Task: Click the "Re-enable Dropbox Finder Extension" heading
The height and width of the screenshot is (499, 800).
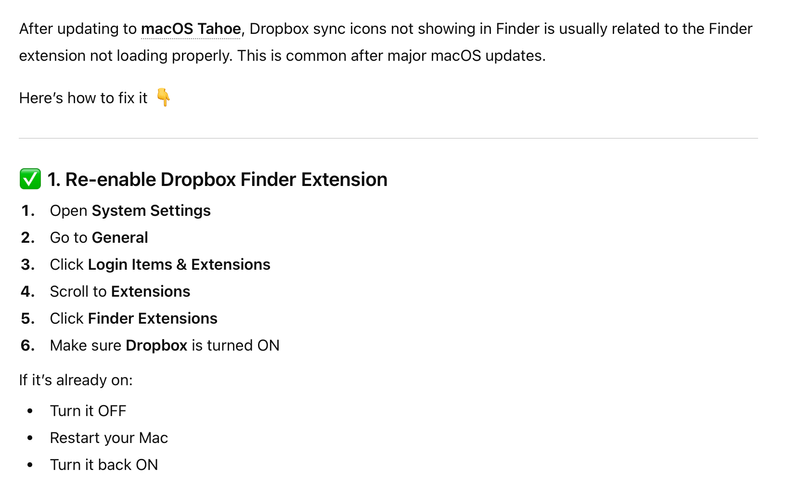Action: click(217, 180)
